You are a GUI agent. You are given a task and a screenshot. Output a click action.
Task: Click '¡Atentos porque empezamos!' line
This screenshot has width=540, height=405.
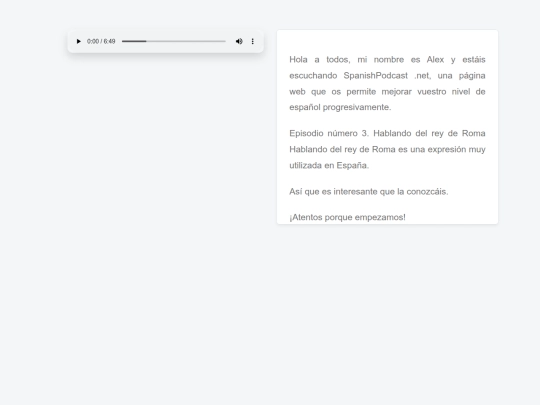pos(347,217)
